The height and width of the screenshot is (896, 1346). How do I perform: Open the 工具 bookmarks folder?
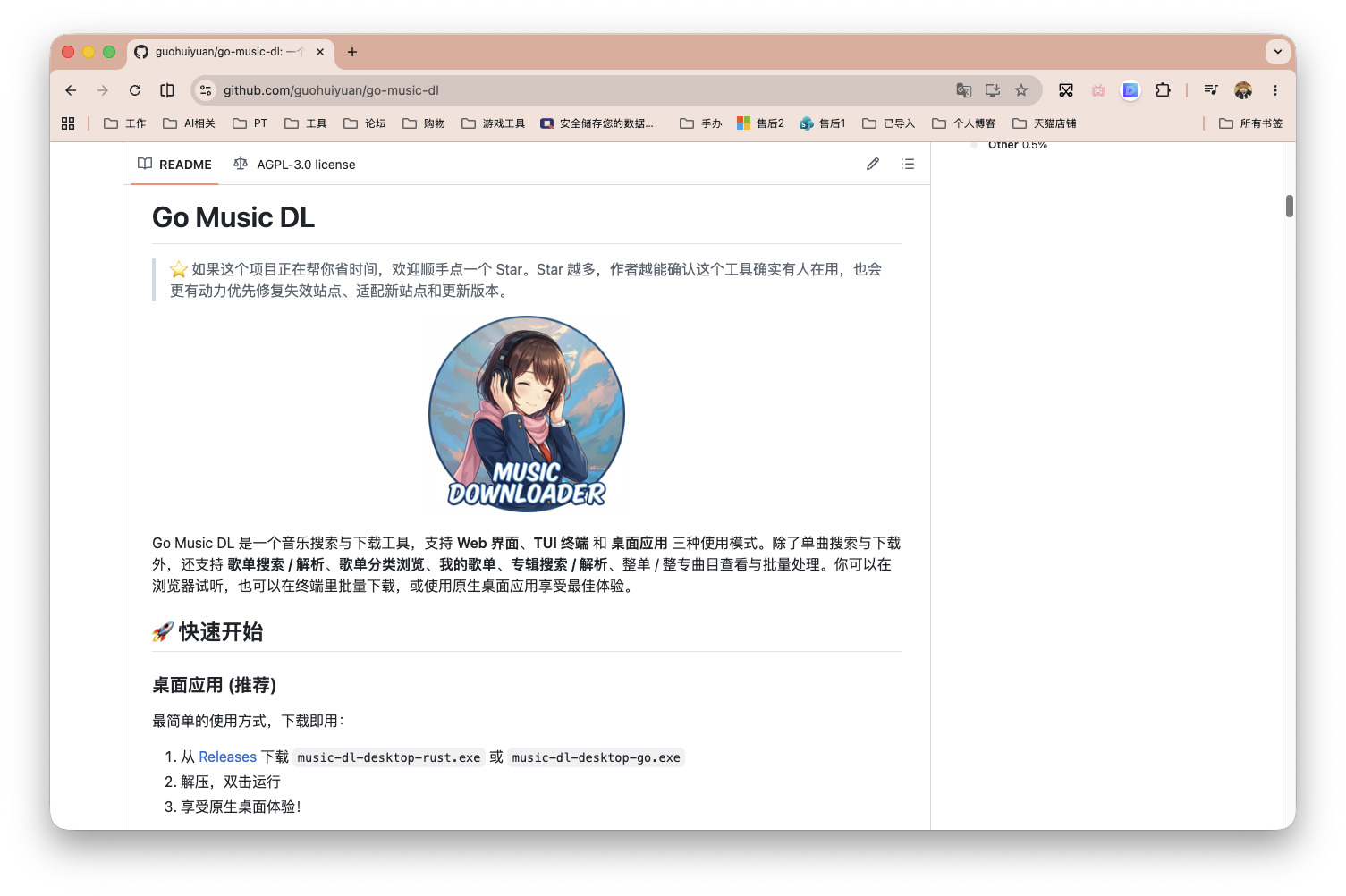306,123
